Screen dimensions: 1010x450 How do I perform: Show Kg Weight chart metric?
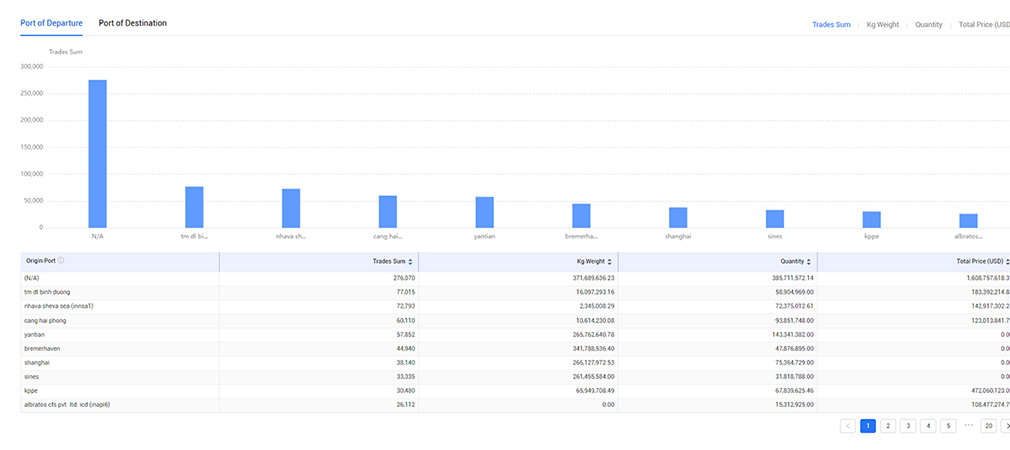coord(882,24)
